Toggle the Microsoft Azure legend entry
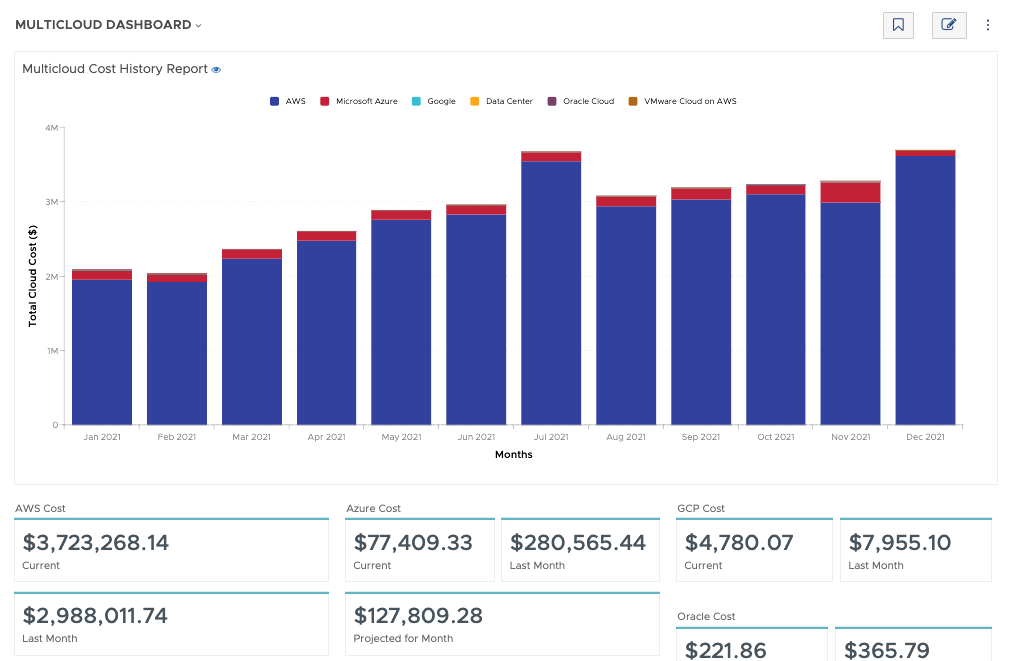This screenshot has width=1013, height=661. coord(358,101)
